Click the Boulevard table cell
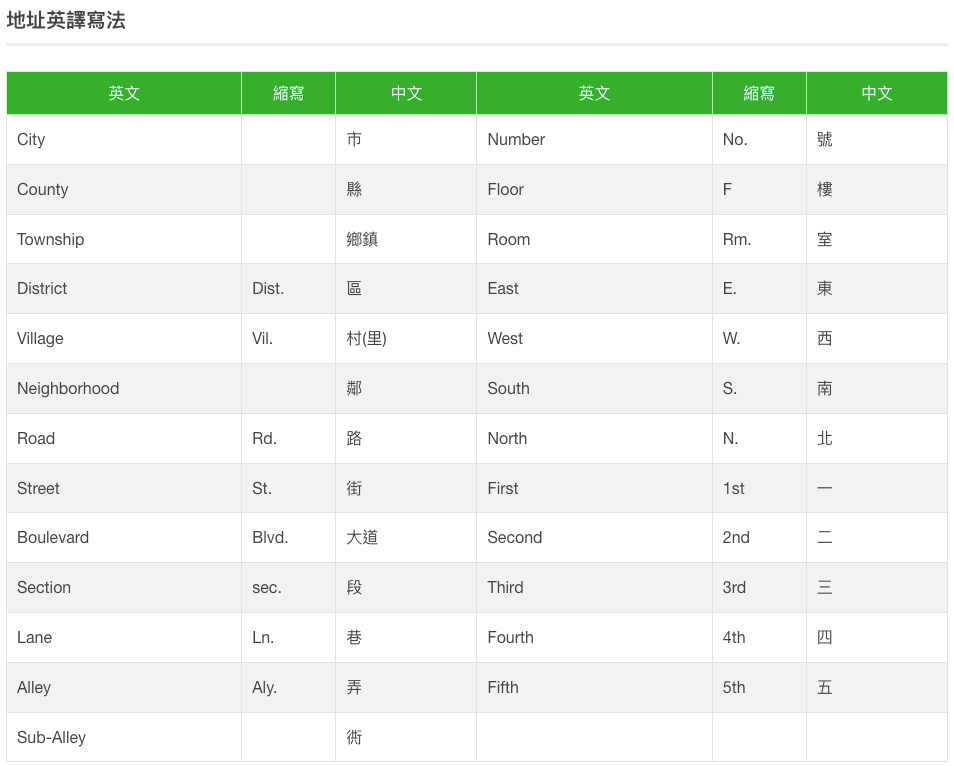The width and height of the screenshot is (954, 766). coord(53,537)
